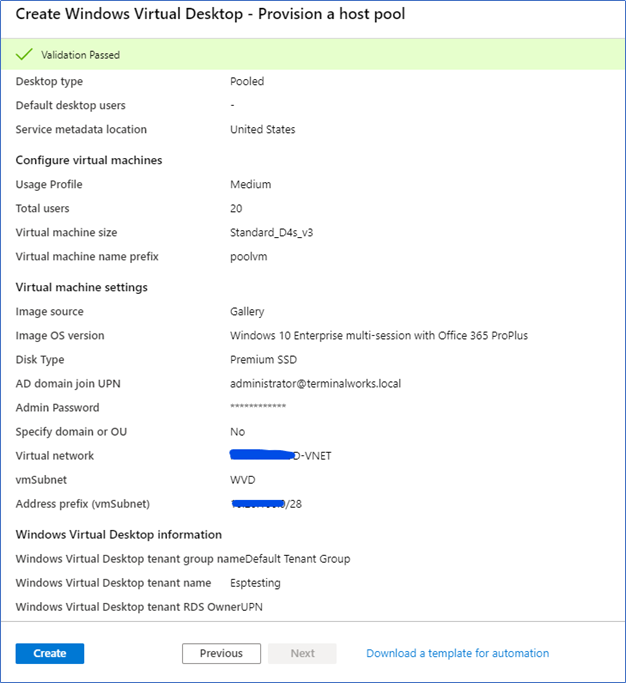The width and height of the screenshot is (626, 683).
Task: Click the Address prefix (vmSubnet) label
Action: click(x=83, y=504)
